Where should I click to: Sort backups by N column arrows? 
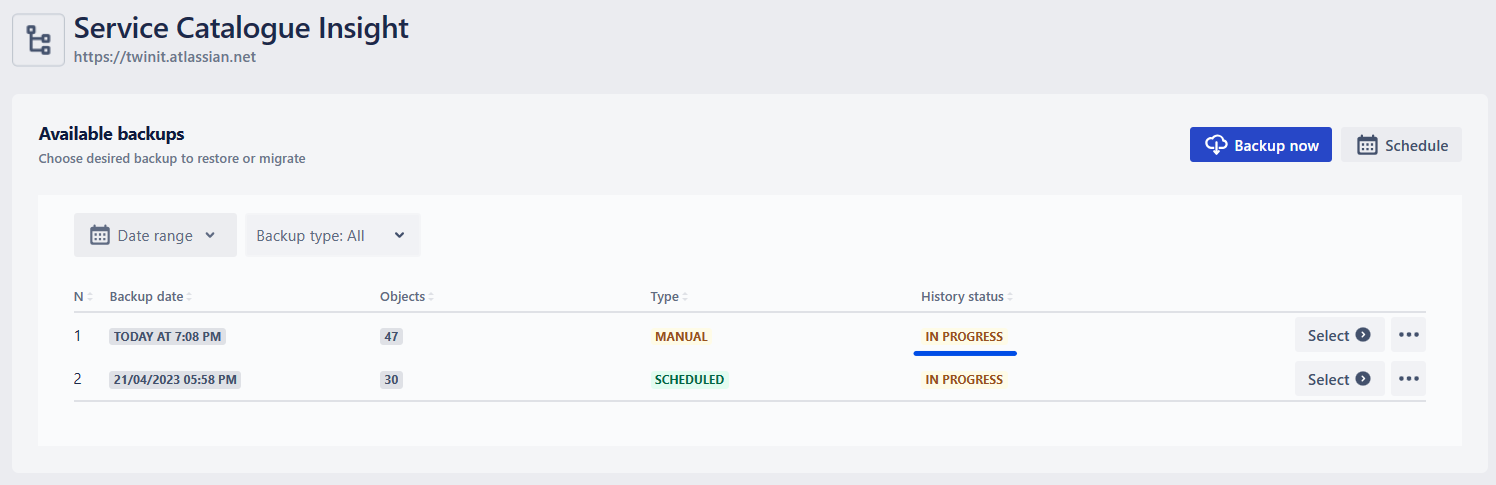tap(90, 297)
